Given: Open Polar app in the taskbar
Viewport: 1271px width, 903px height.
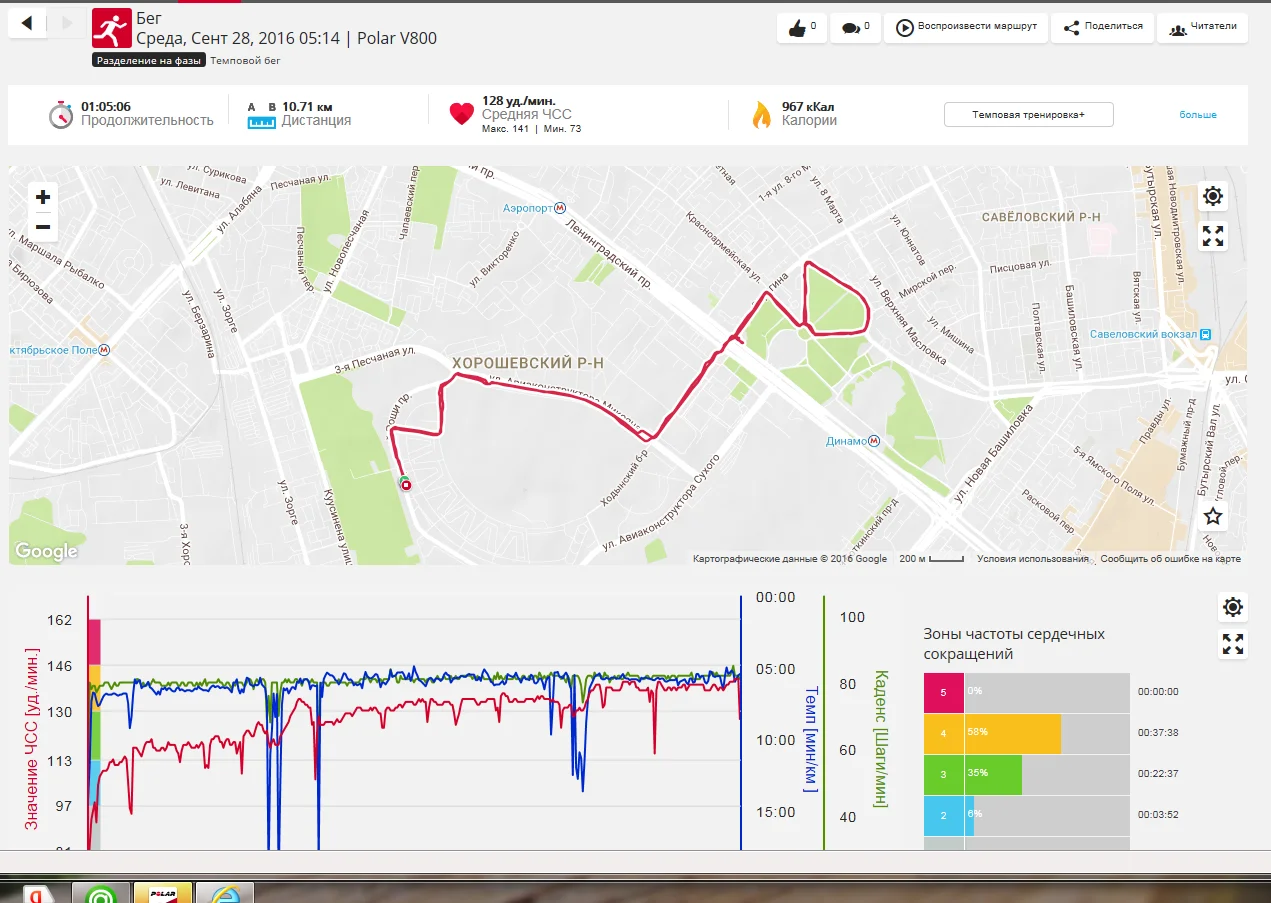Looking at the screenshot, I should [163, 893].
